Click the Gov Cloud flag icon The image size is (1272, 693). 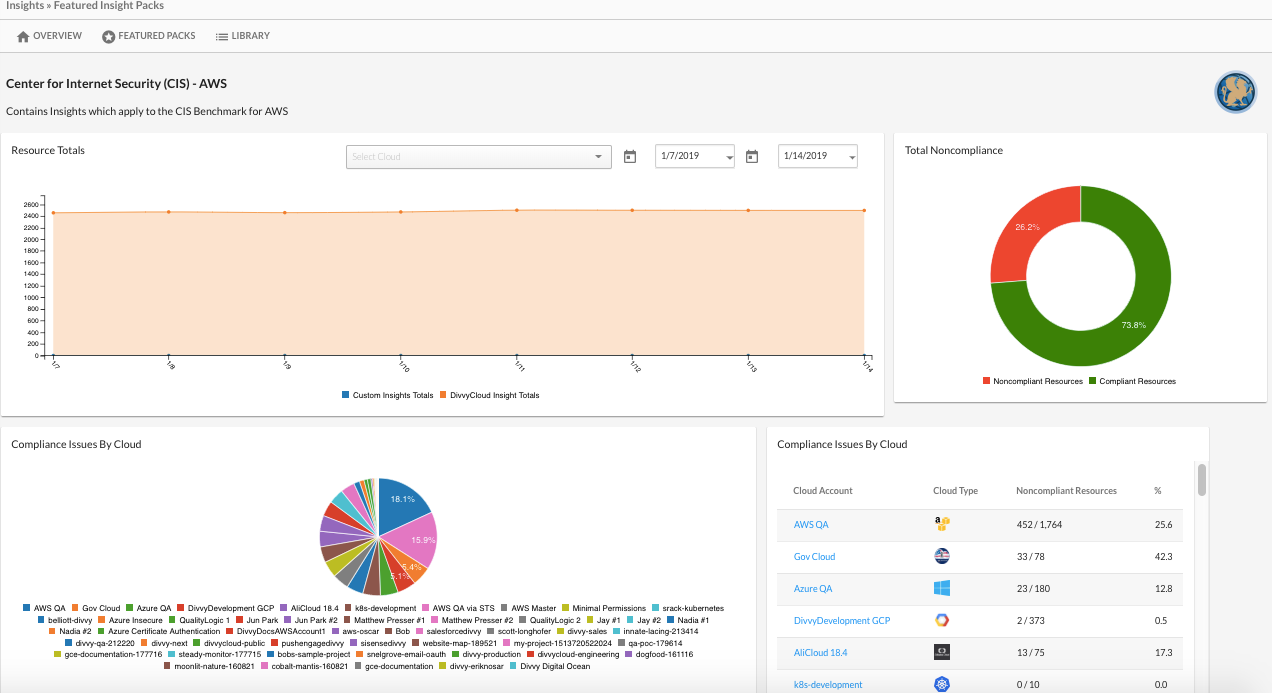click(x=941, y=556)
